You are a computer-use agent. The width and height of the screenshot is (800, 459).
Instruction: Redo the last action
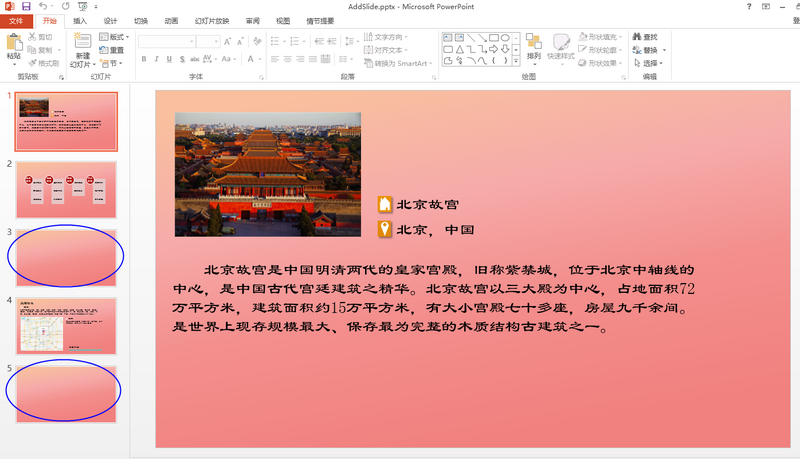coord(65,6)
